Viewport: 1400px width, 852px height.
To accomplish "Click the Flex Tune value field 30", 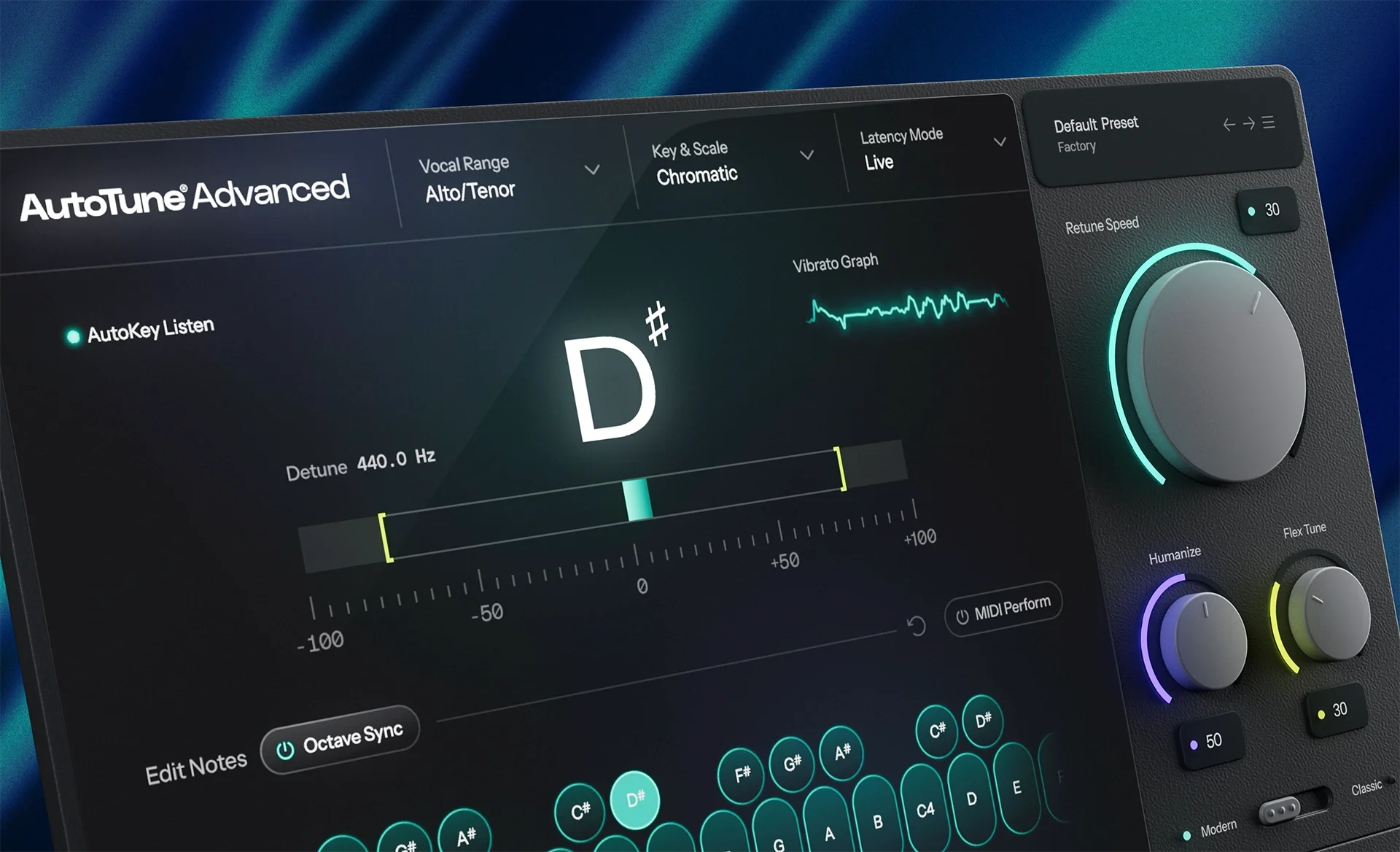I will click(1336, 710).
